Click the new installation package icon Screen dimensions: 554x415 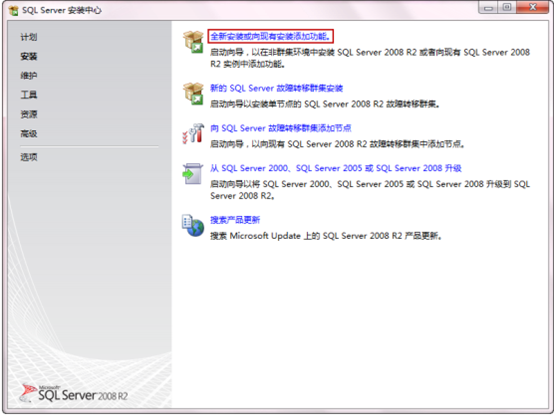pyautogui.click(x=193, y=42)
